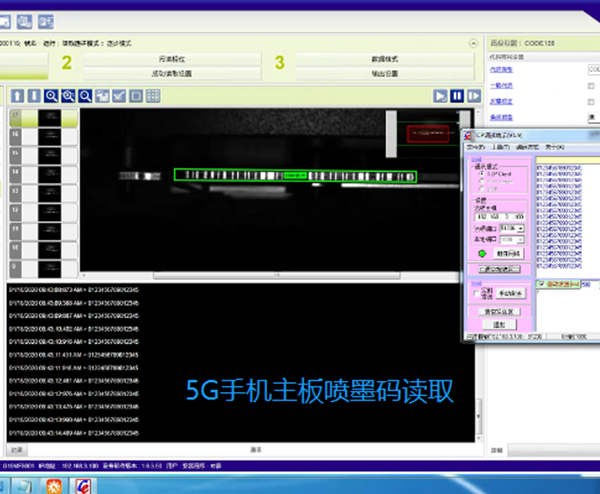
Task: Click the up arrow toolbar icon
Action: 17,96
